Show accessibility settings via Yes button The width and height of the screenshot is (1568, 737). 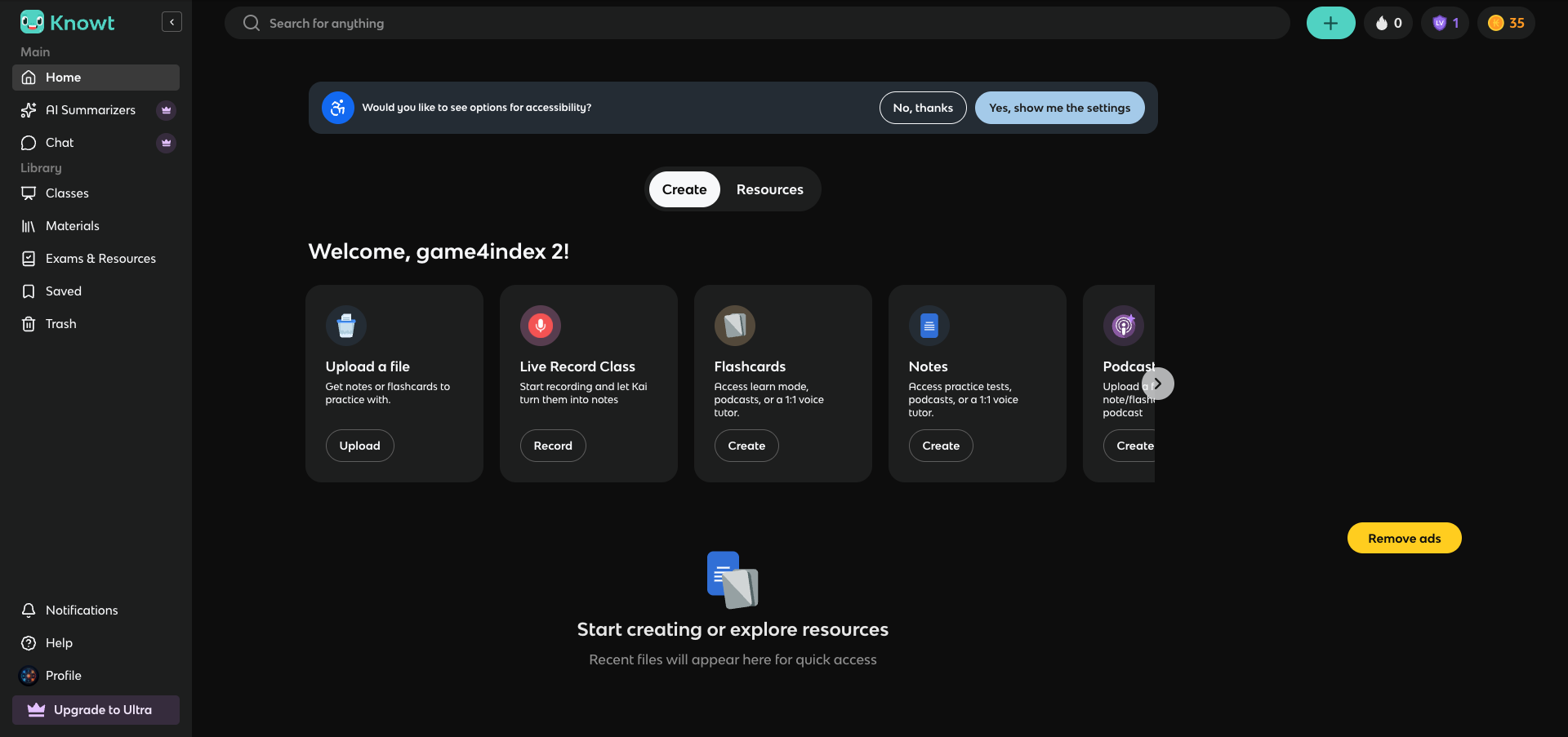point(1059,107)
